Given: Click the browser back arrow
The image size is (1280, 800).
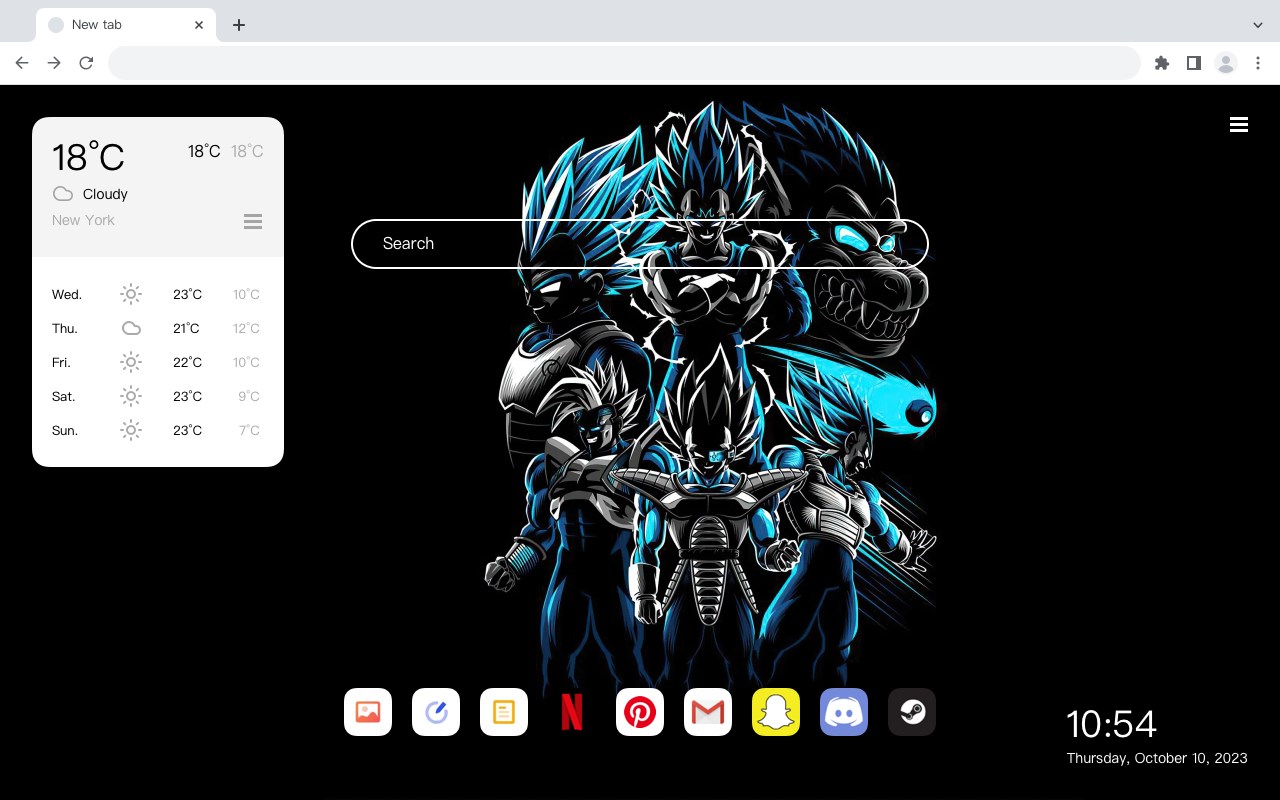Looking at the screenshot, I should pyautogui.click(x=22, y=63).
